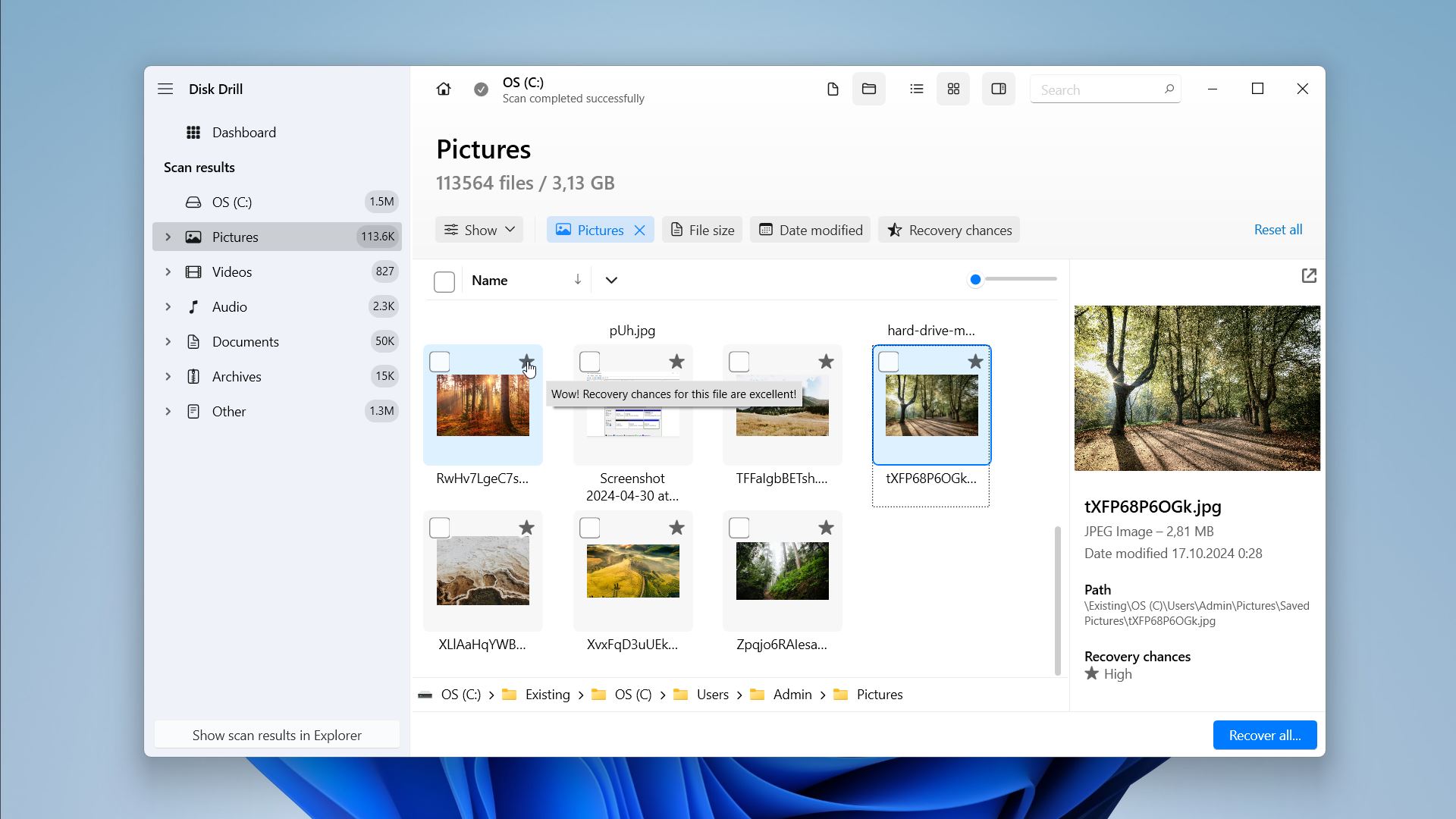Image resolution: width=1456 pixels, height=819 pixels.
Task: Click the Pictures active filter tab
Action: [x=601, y=229]
